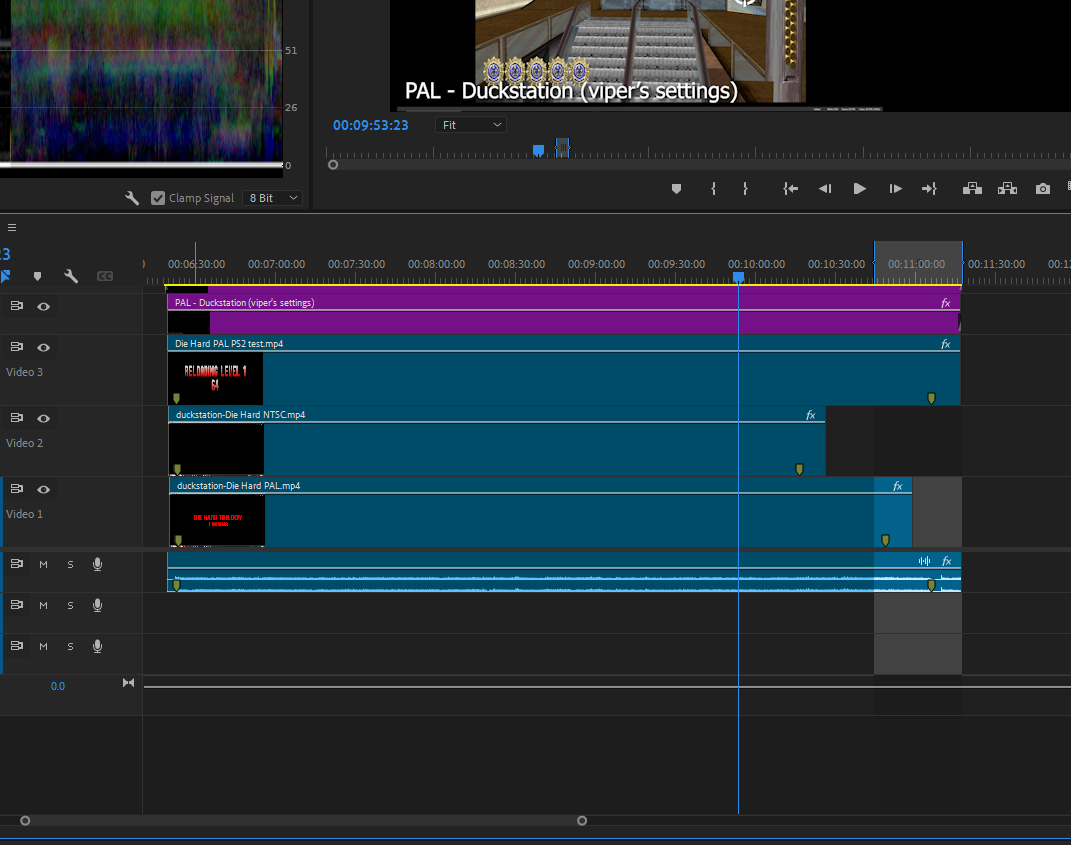Toggle sync lock on first audio track
Image resolution: width=1071 pixels, height=845 pixels.
click(17, 564)
